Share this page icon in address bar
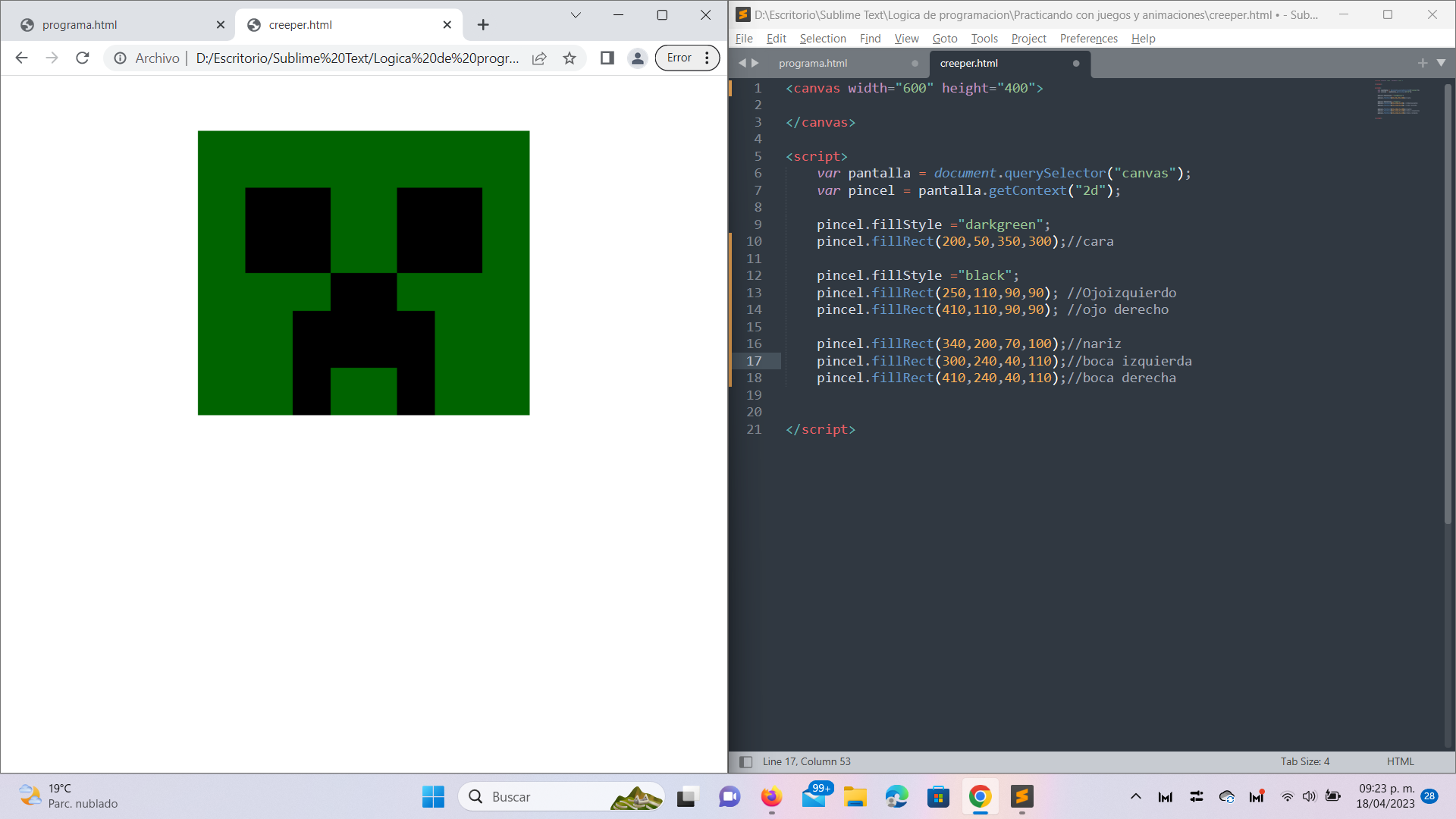1456x819 pixels. [539, 58]
